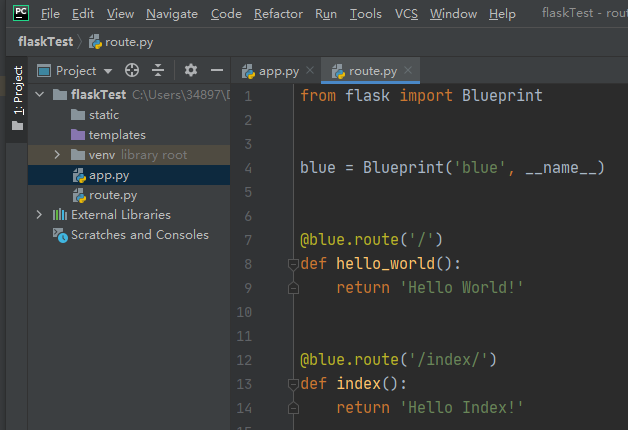Click route.py breadcrumb in navigation bar
This screenshot has height=430, width=628.
121,42
